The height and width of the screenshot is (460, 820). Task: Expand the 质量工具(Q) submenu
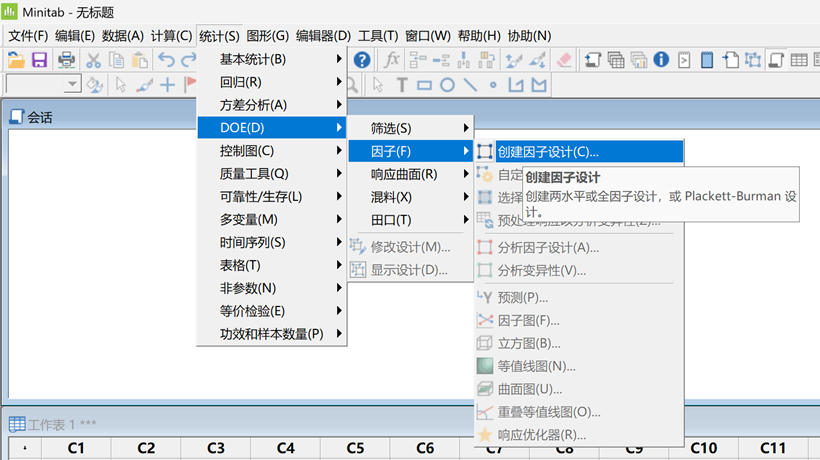tap(272, 174)
